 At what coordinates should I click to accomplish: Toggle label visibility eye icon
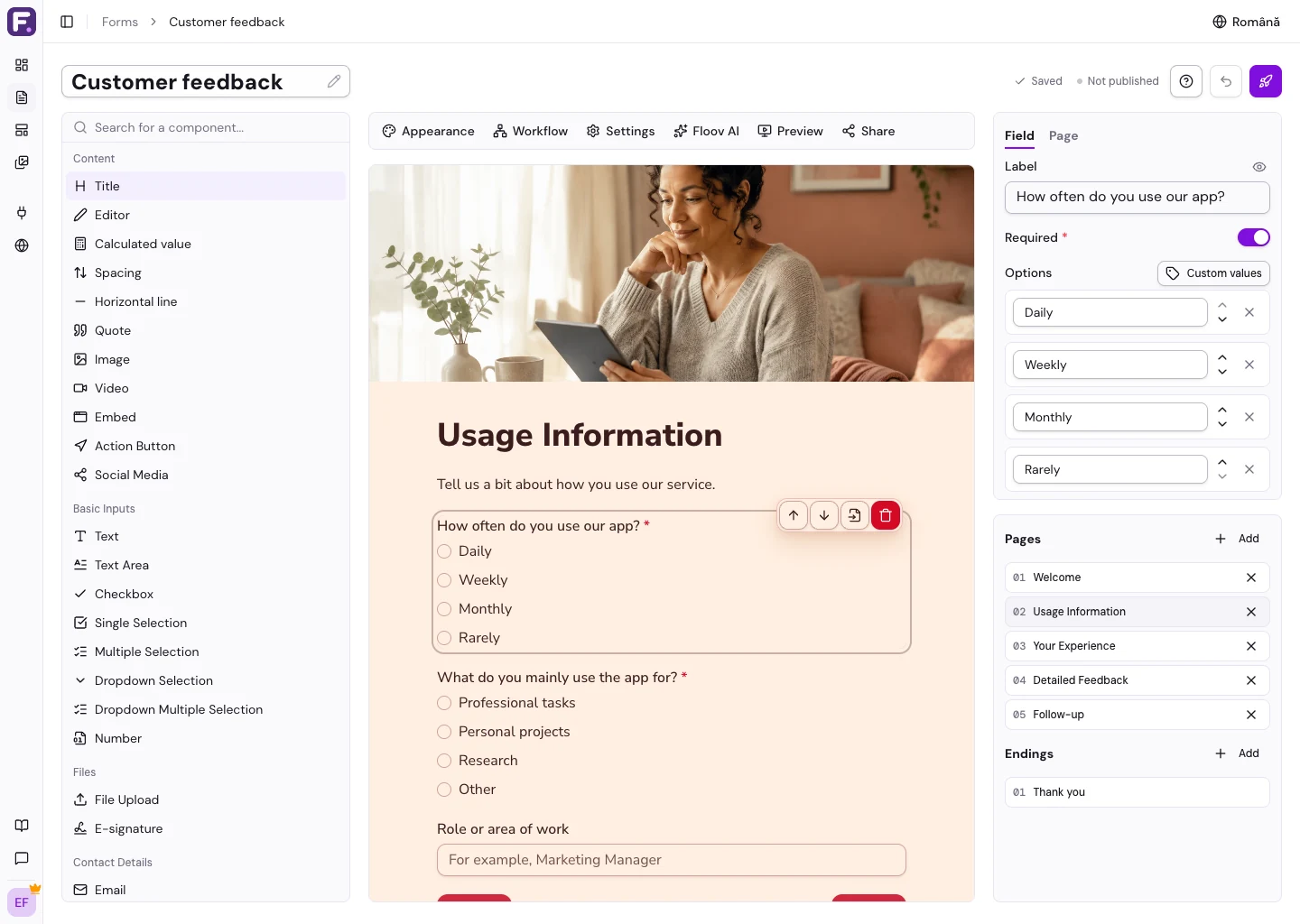click(x=1259, y=167)
